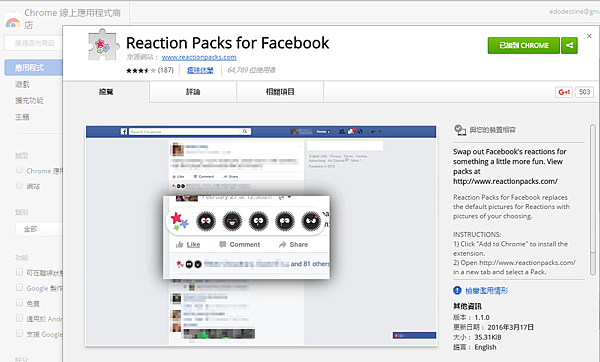Screen dimensions: 600x362
Task: Click the 檢舉濫用情形 report abuse link
Action: point(486,291)
